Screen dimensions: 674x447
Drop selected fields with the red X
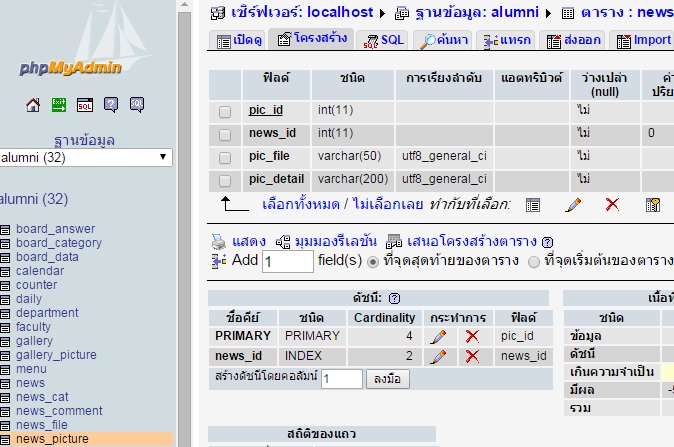coord(612,205)
